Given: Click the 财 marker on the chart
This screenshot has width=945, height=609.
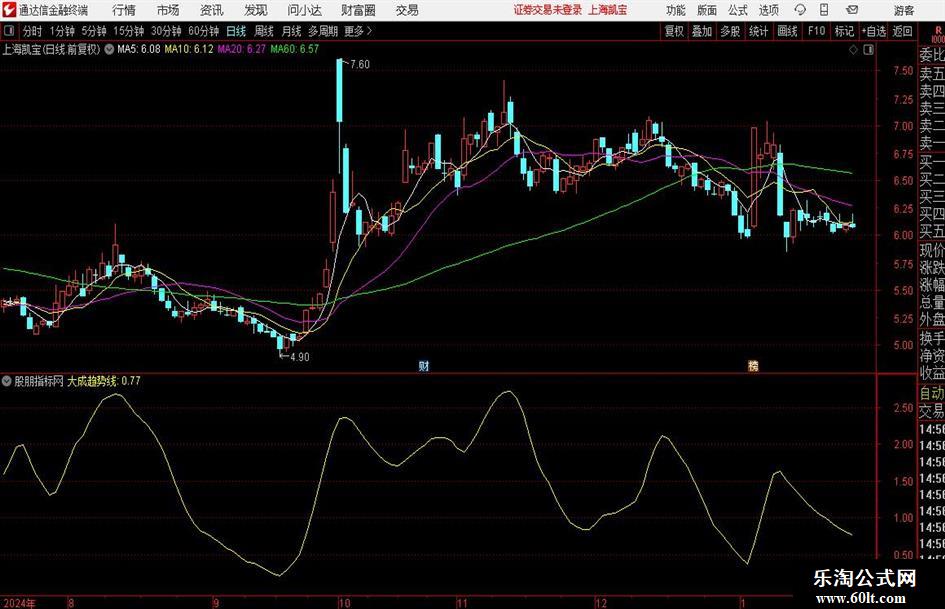Looking at the screenshot, I should click(424, 365).
